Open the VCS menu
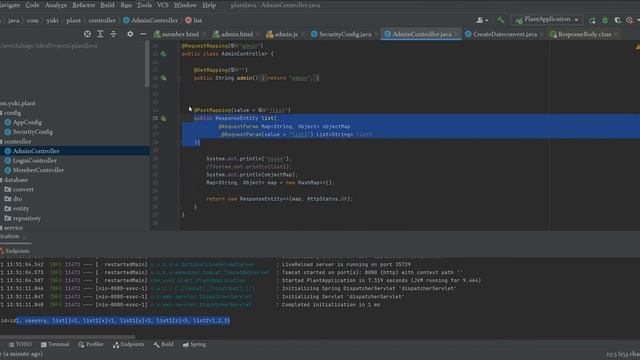 coord(162,5)
